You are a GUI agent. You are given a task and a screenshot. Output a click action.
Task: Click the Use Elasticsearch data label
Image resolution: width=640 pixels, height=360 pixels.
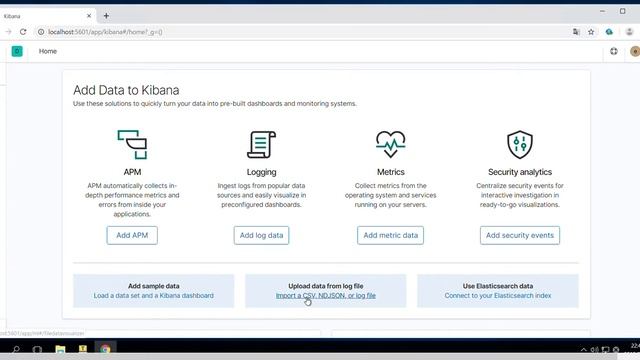coord(498,286)
